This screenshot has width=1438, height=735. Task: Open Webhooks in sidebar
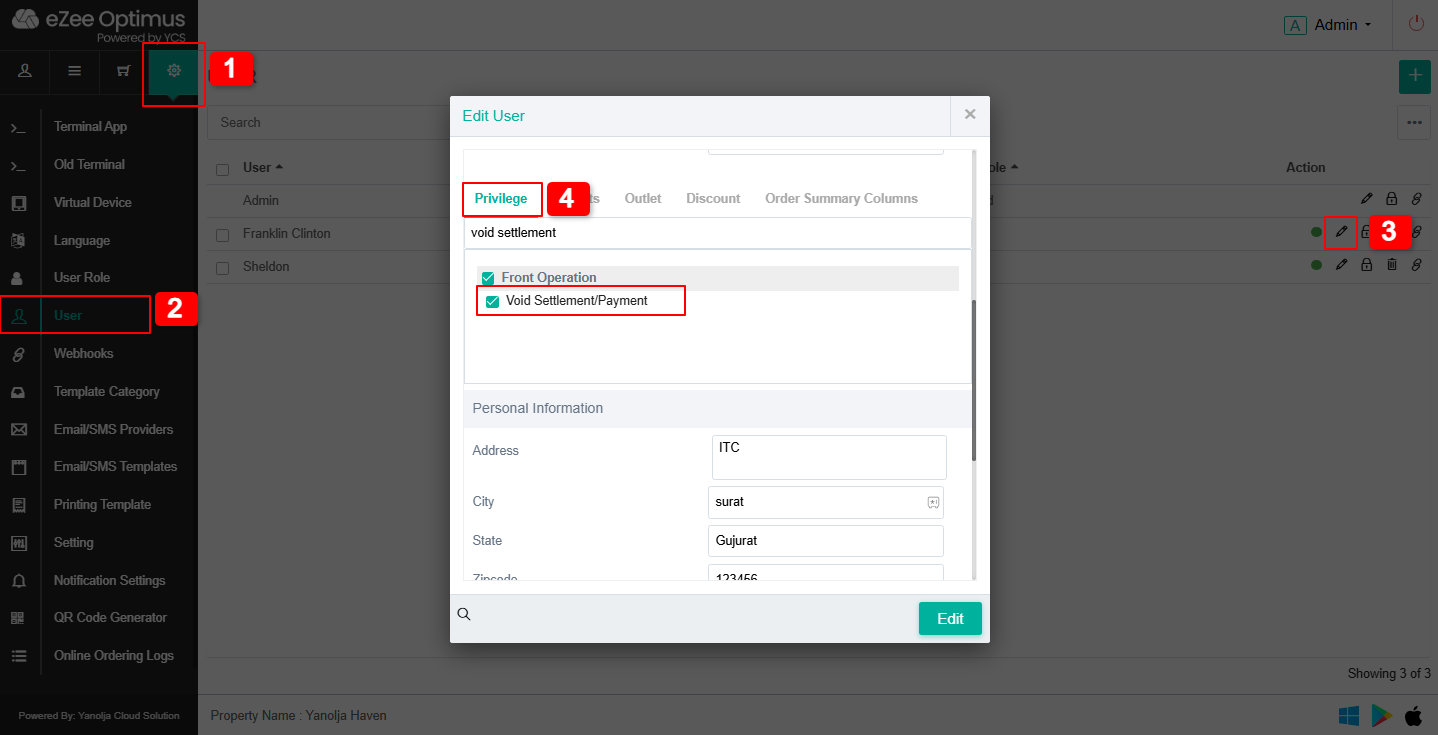click(83, 353)
